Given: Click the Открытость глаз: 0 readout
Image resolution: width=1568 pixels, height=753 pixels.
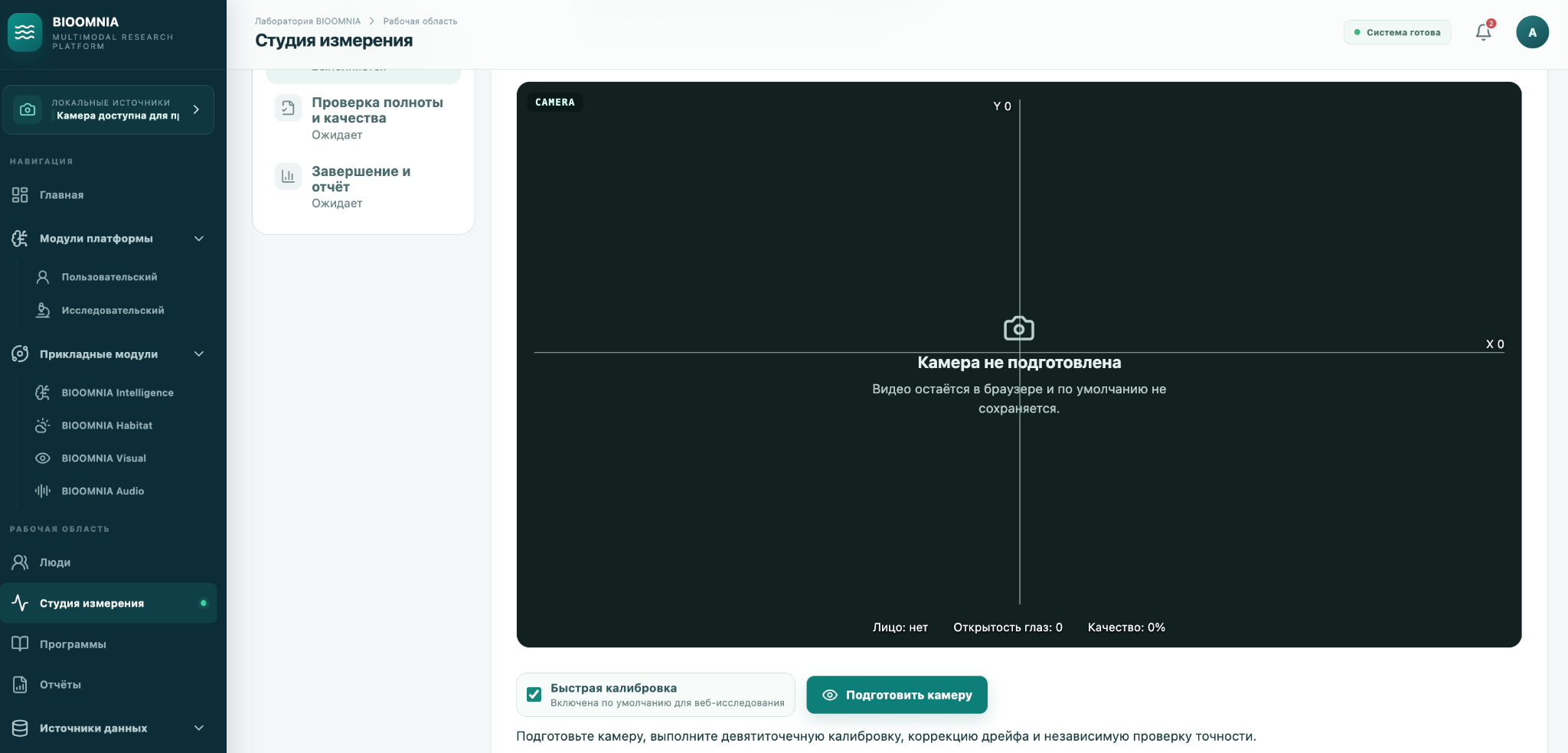Looking at the screenshot, I should tap(1008, 627).
